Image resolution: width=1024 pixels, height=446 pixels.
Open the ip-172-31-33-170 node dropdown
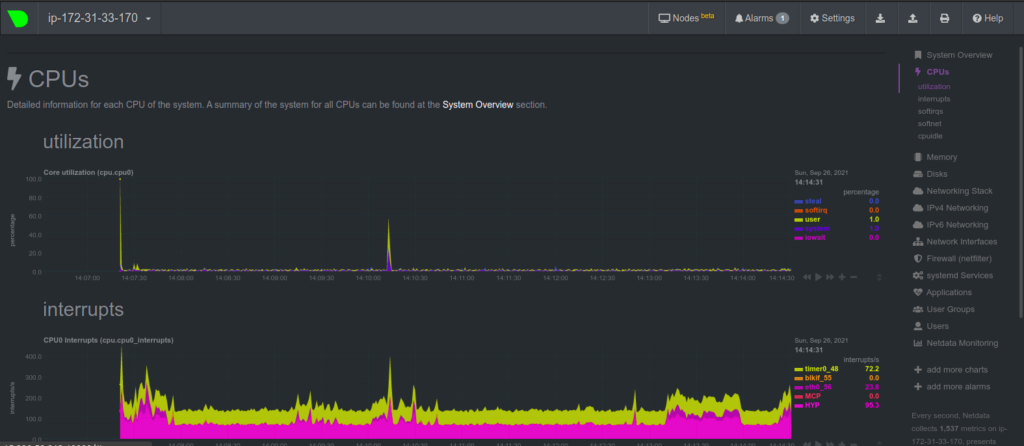click(x=100, y=18)
